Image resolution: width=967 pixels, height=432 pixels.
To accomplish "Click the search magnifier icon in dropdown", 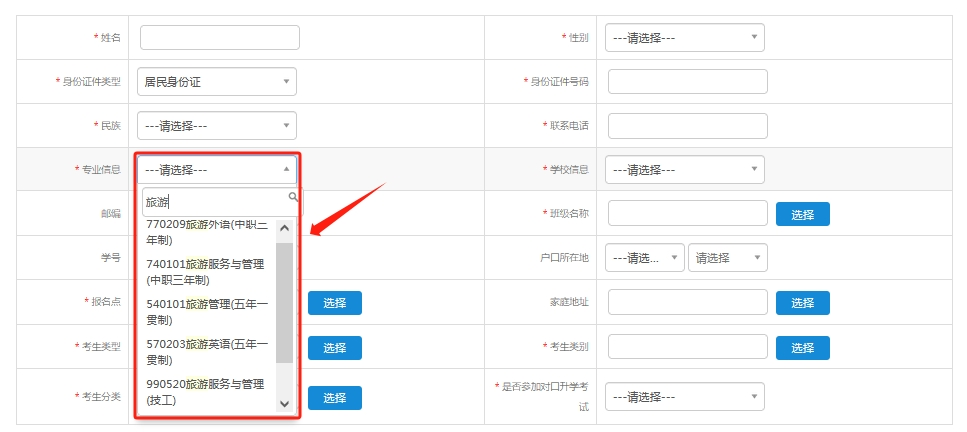I will click(293, 197).
